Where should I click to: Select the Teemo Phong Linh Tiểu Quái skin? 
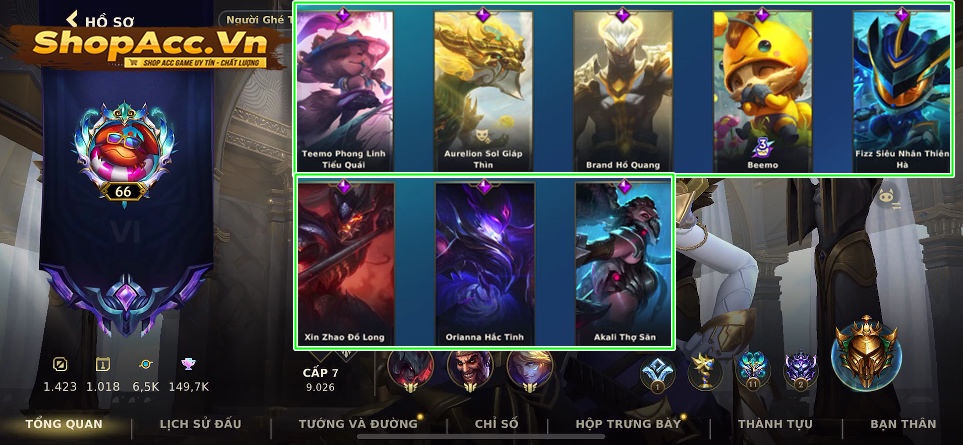[345, 91]
